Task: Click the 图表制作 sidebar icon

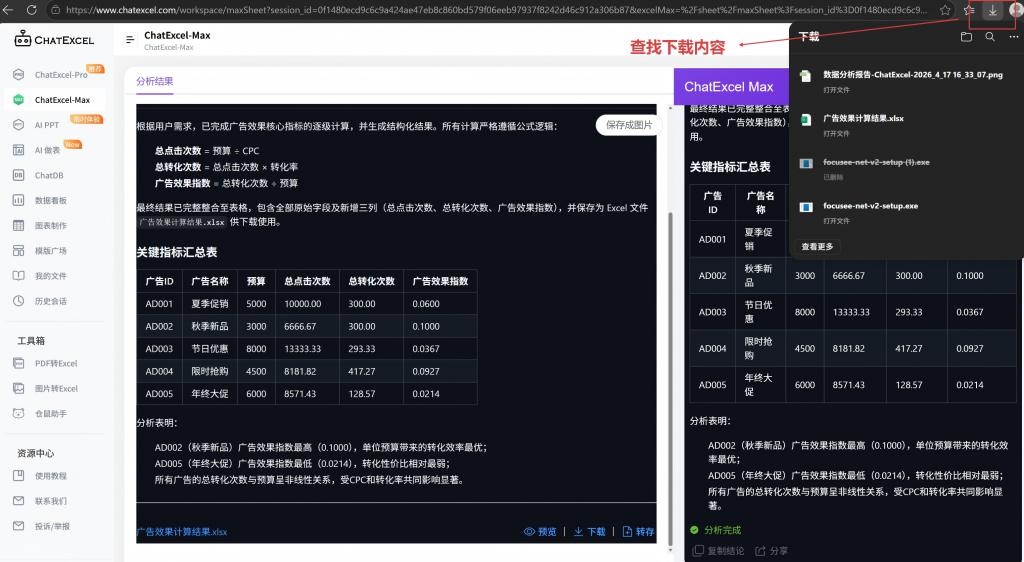Action: coord(19,225)
